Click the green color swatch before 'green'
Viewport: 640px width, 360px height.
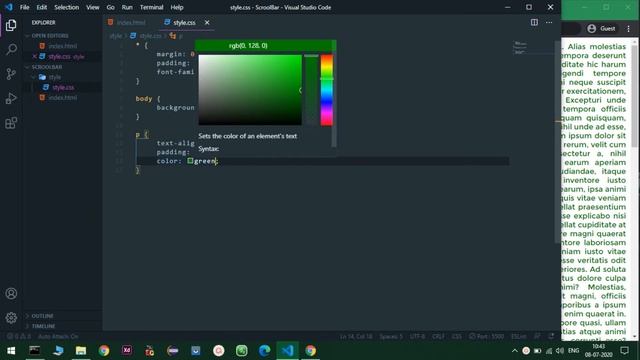(x=190, y=161)
